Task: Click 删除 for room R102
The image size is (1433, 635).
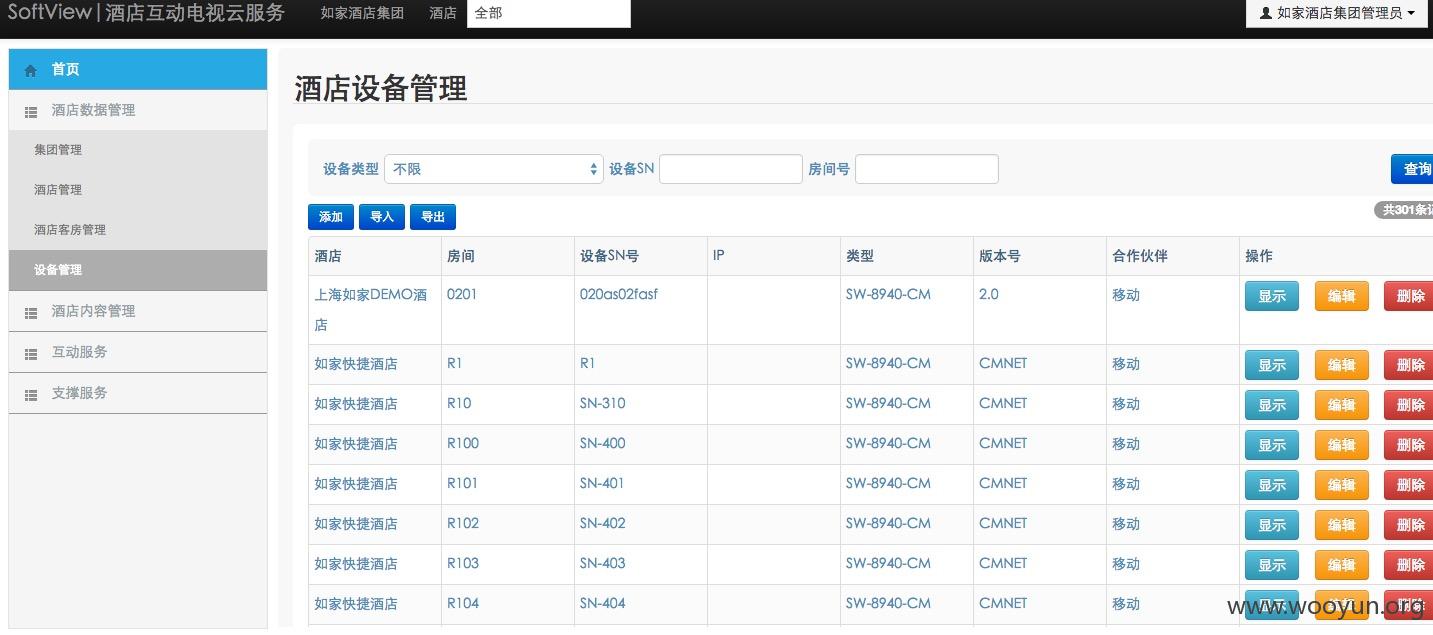Action: pos(1409,525)
